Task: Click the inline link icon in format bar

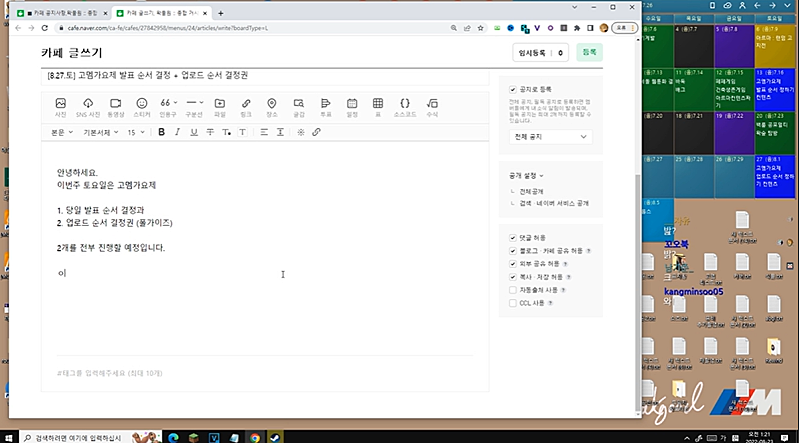Action: pos(316,132)
